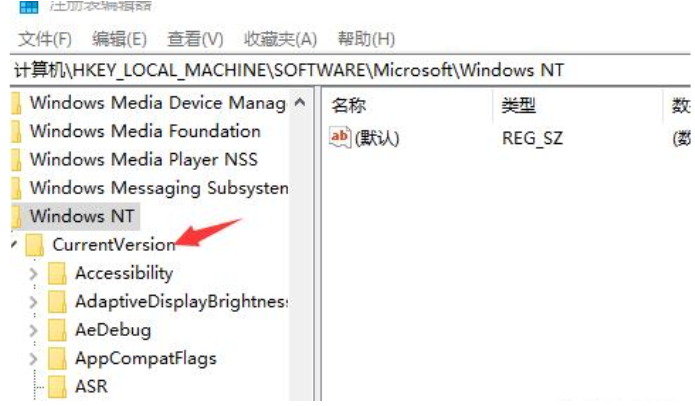Click the AppCompatFlags folder icon
Viewport: 695px width, 406px height.
click(x=57, y=358)
